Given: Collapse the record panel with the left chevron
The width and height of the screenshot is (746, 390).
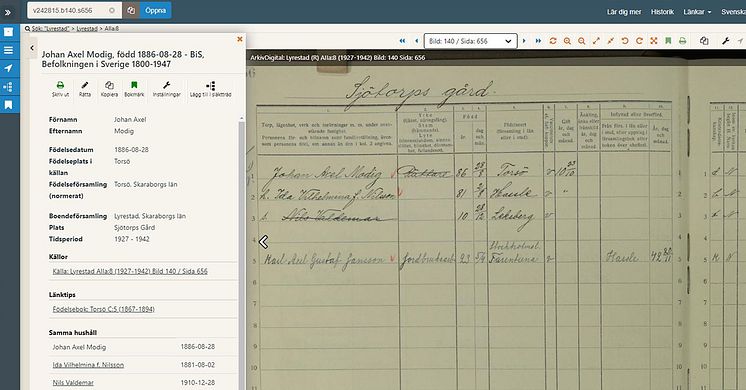Looking at the screenshot, I should [x=32, y=48].
